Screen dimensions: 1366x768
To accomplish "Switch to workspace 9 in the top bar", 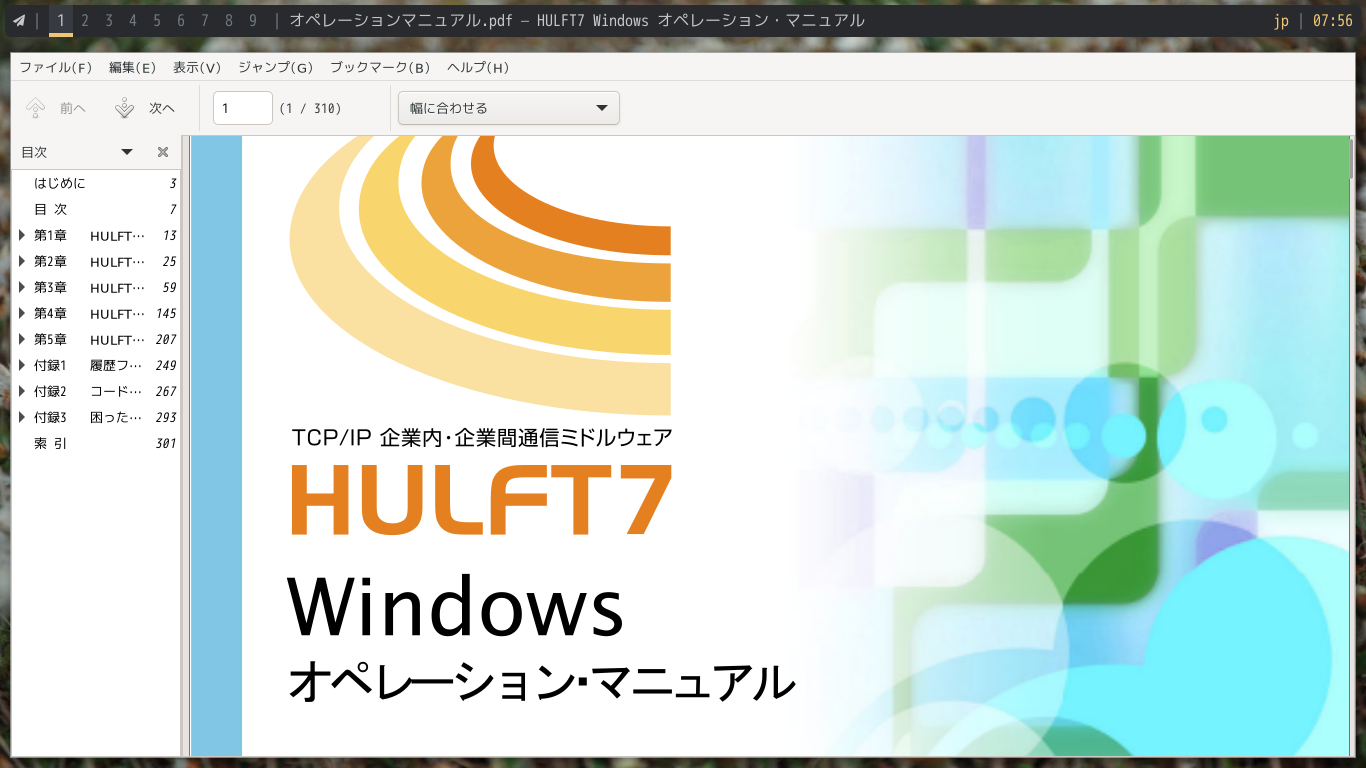I will pyautogui.click(x=253, y=20).
